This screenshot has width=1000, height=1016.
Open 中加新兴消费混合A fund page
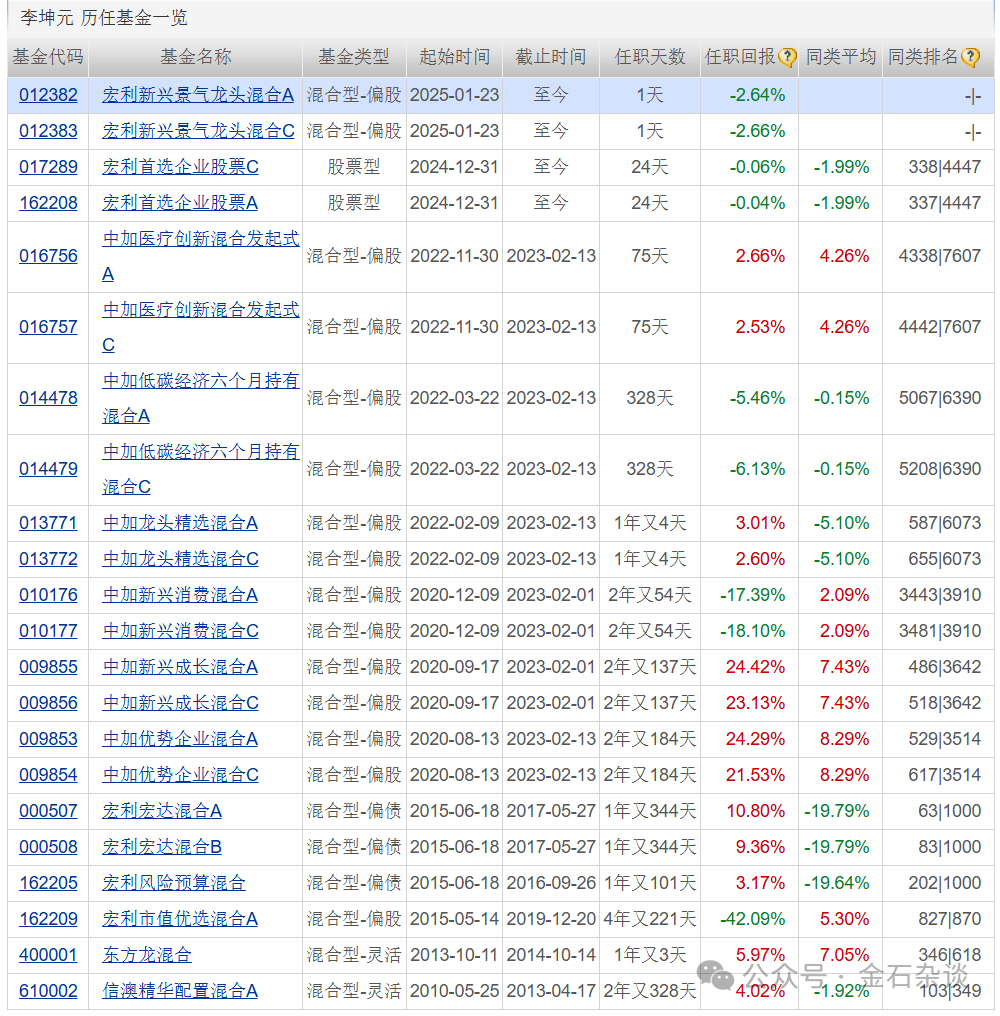(x=180, y=595)
